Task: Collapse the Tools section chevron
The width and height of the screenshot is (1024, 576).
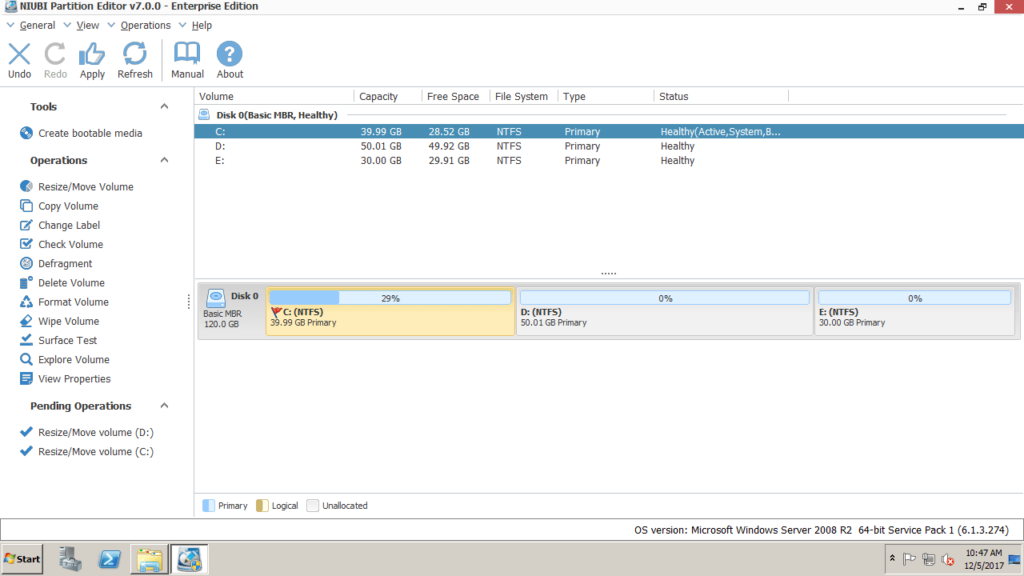Action: pyautogui.click(x=164, y=107)
